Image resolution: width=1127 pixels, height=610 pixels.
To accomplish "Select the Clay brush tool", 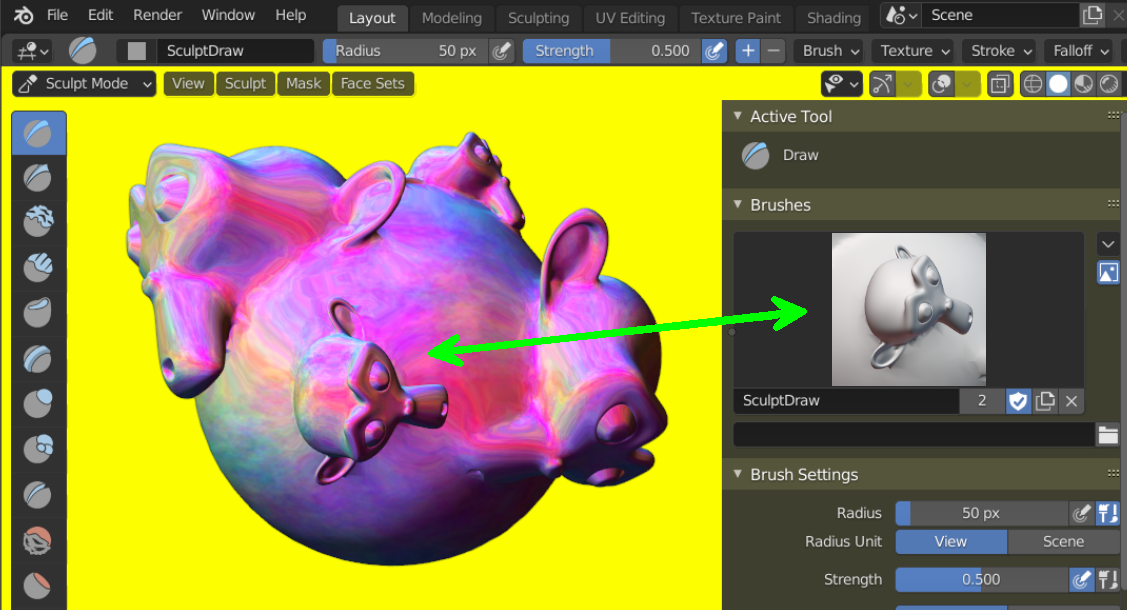I will pyautogui.click(x=37, y=221).
